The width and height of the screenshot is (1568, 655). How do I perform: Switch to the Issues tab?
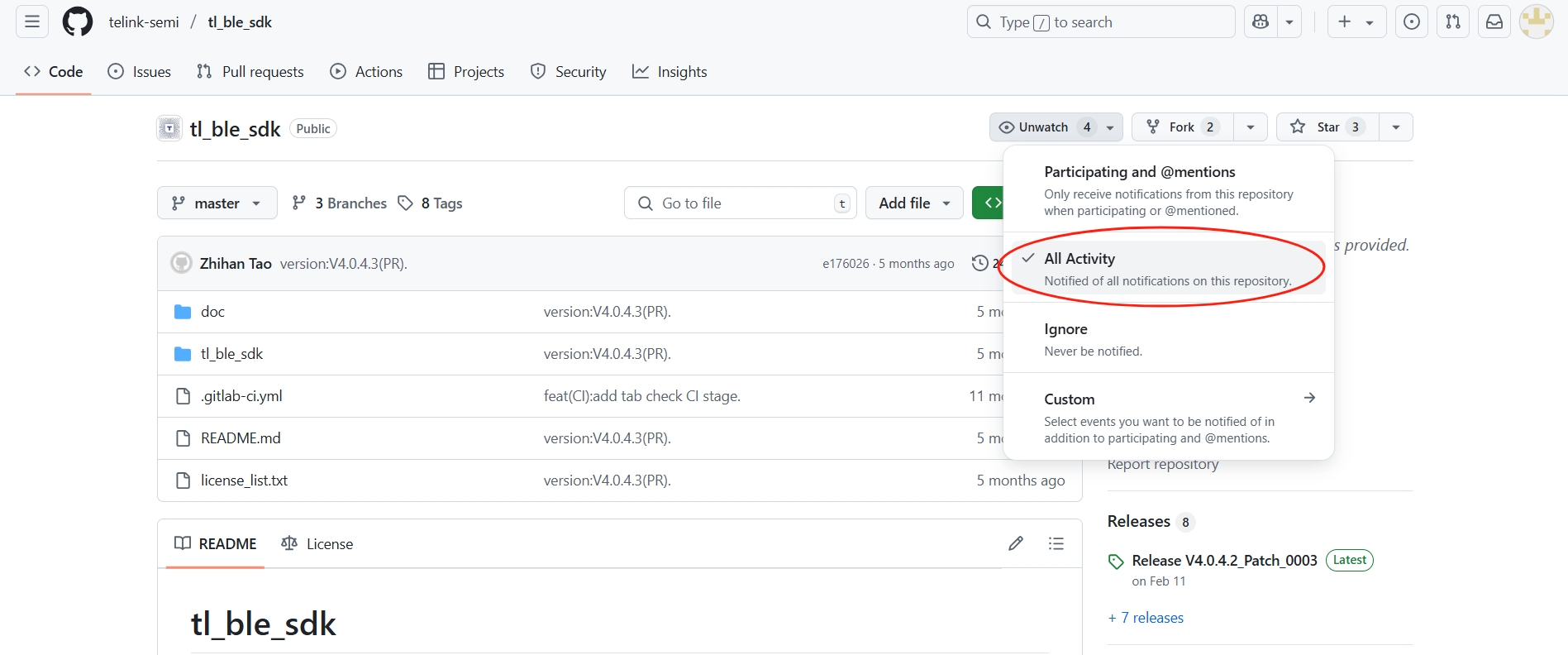pyautogui.click(x=140, y=72)
